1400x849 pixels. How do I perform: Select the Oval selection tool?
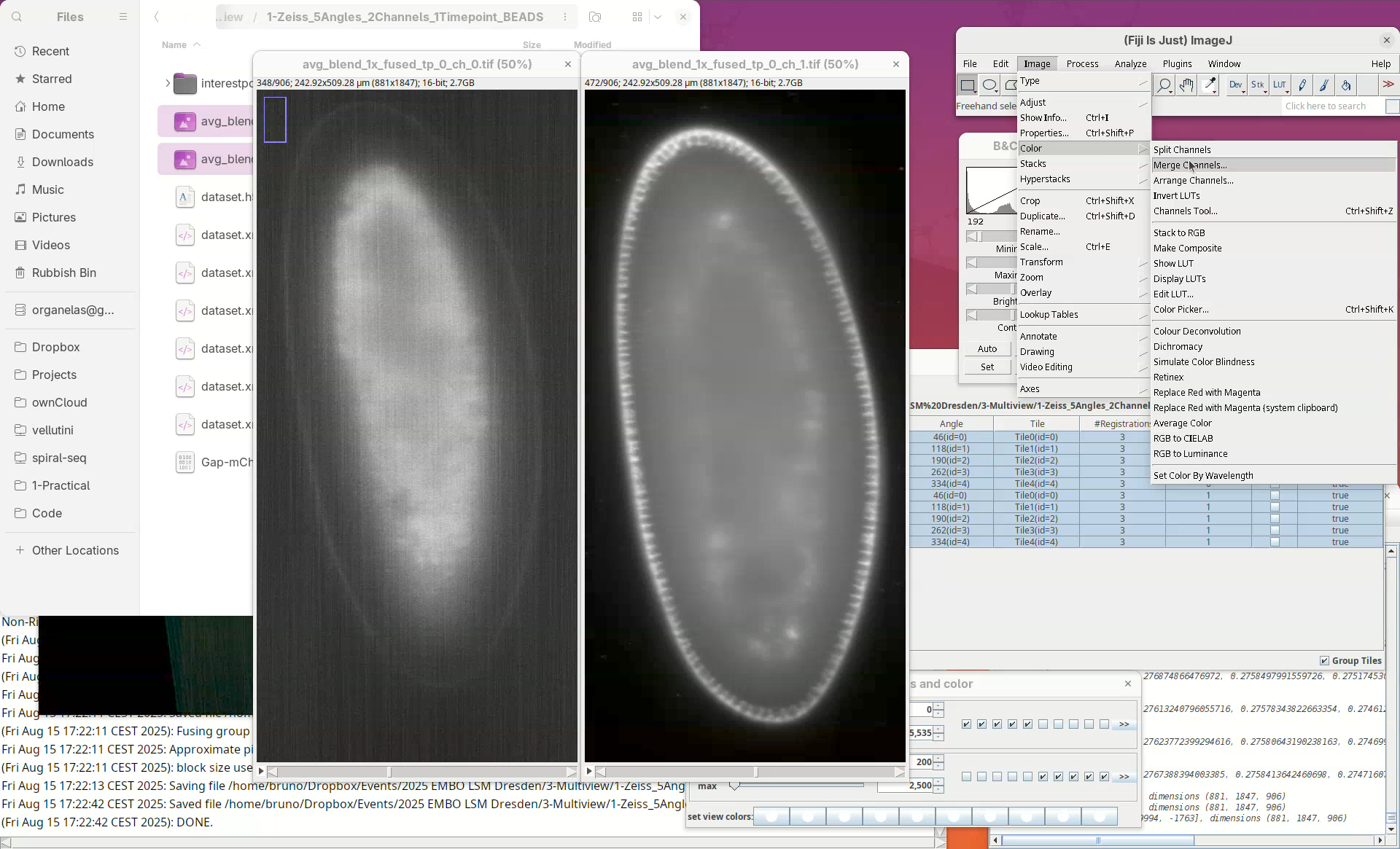coord(989,85)
